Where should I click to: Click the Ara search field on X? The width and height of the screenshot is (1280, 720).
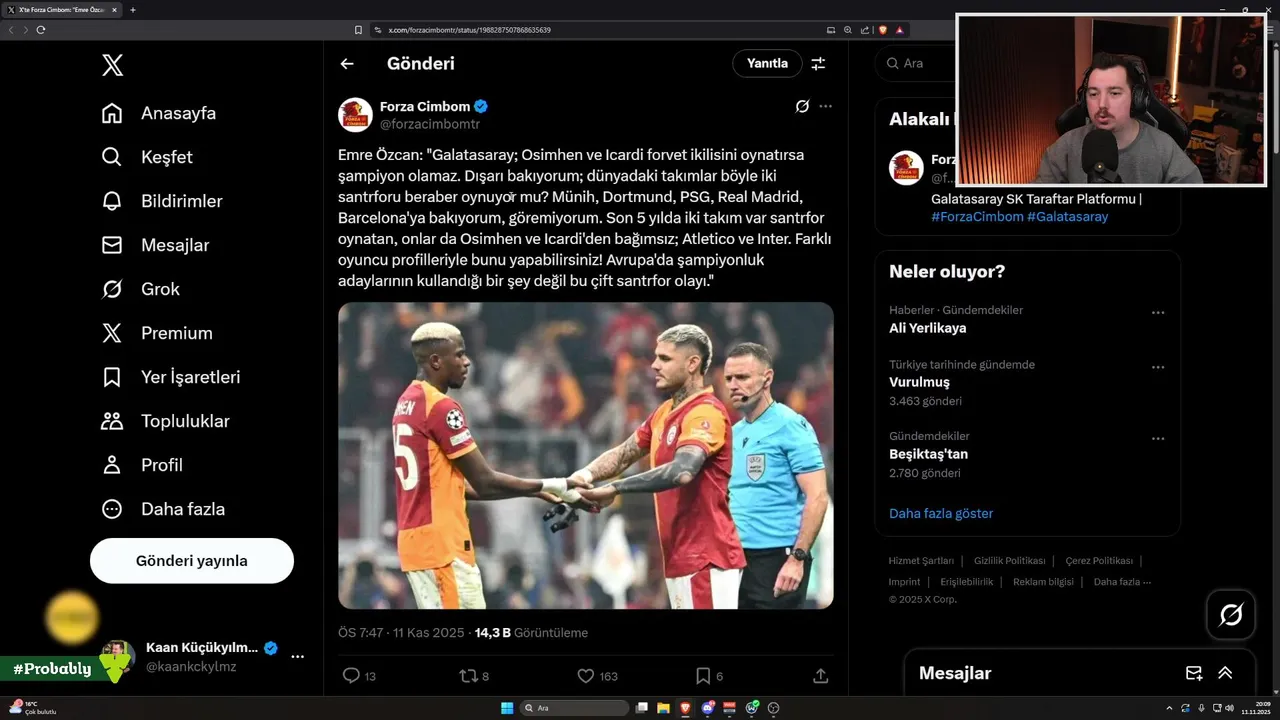915,63
